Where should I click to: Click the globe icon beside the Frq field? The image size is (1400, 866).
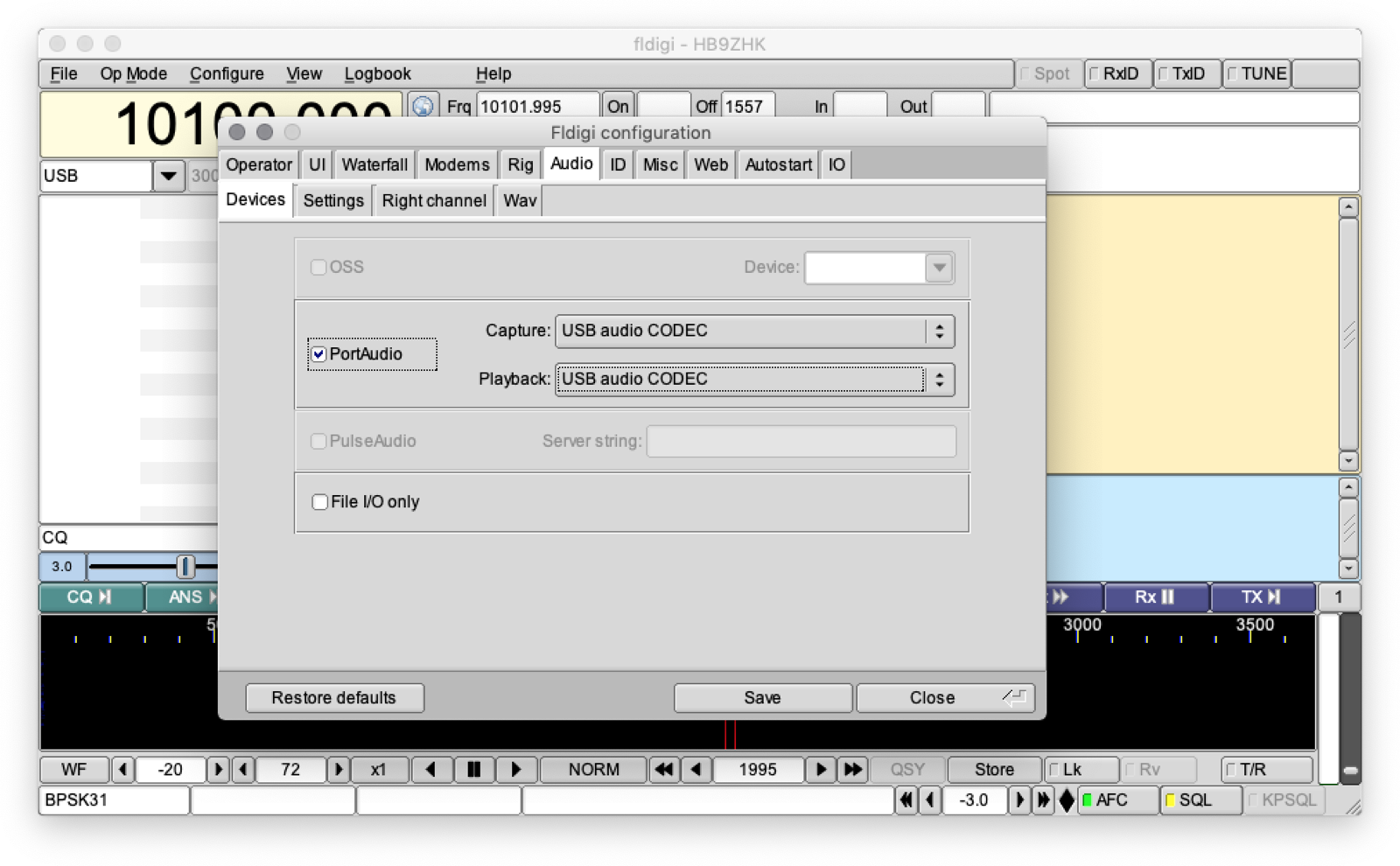(x=423, y=106)
